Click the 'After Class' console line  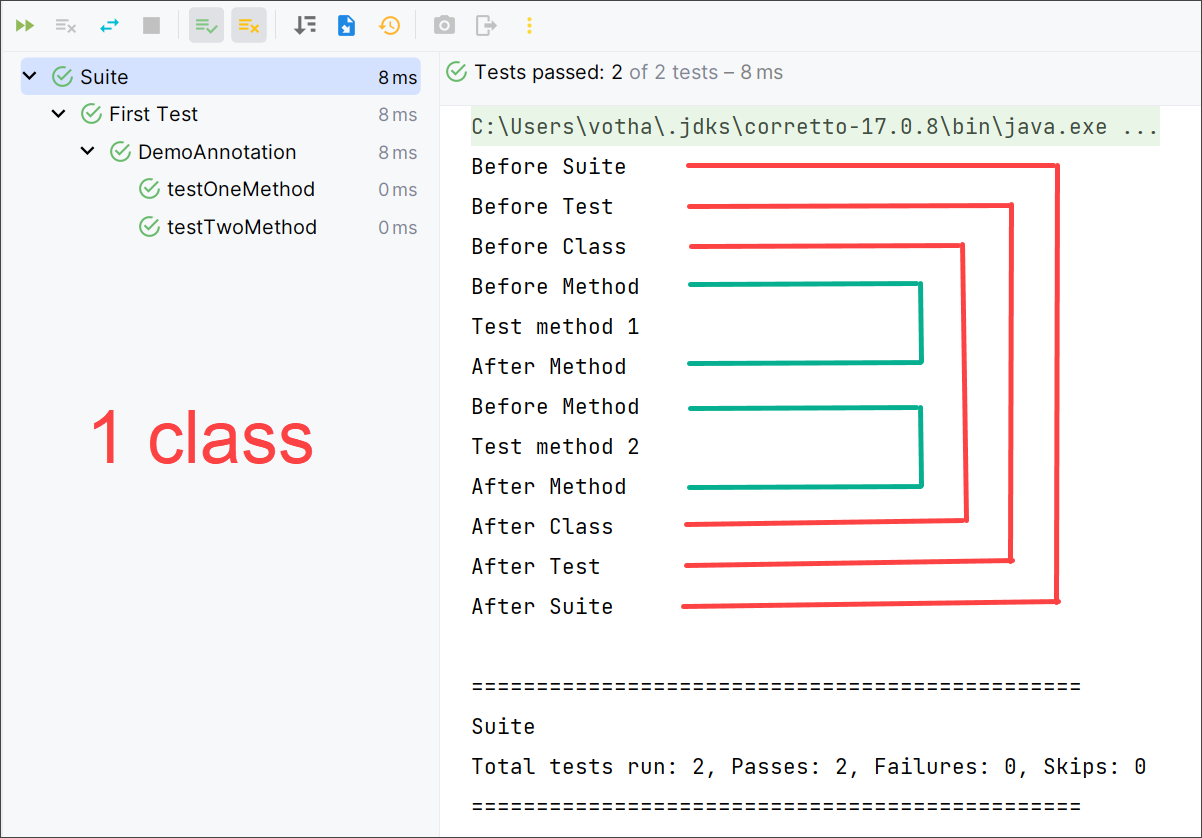tap(542, 527)
